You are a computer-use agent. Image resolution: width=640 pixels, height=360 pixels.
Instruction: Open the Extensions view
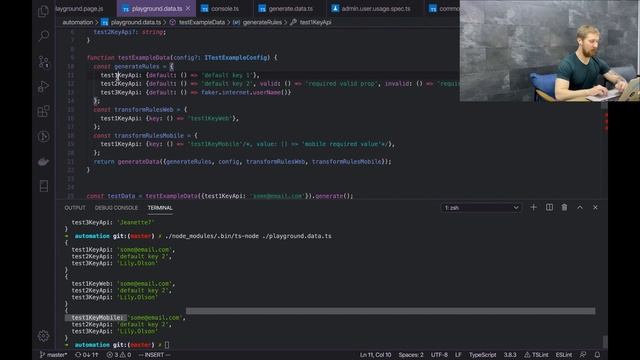coord(43,111)
